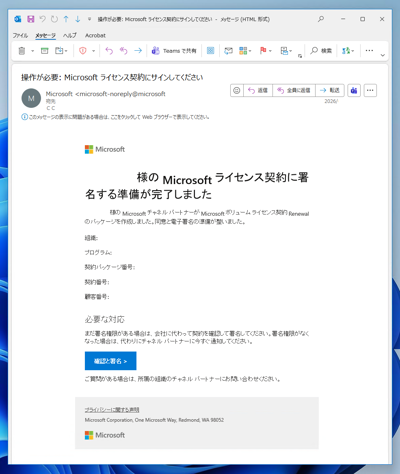The image size is (400, 474).
Task: Click the ribbon group dialog launcher
Action: (x=300, y=56)
